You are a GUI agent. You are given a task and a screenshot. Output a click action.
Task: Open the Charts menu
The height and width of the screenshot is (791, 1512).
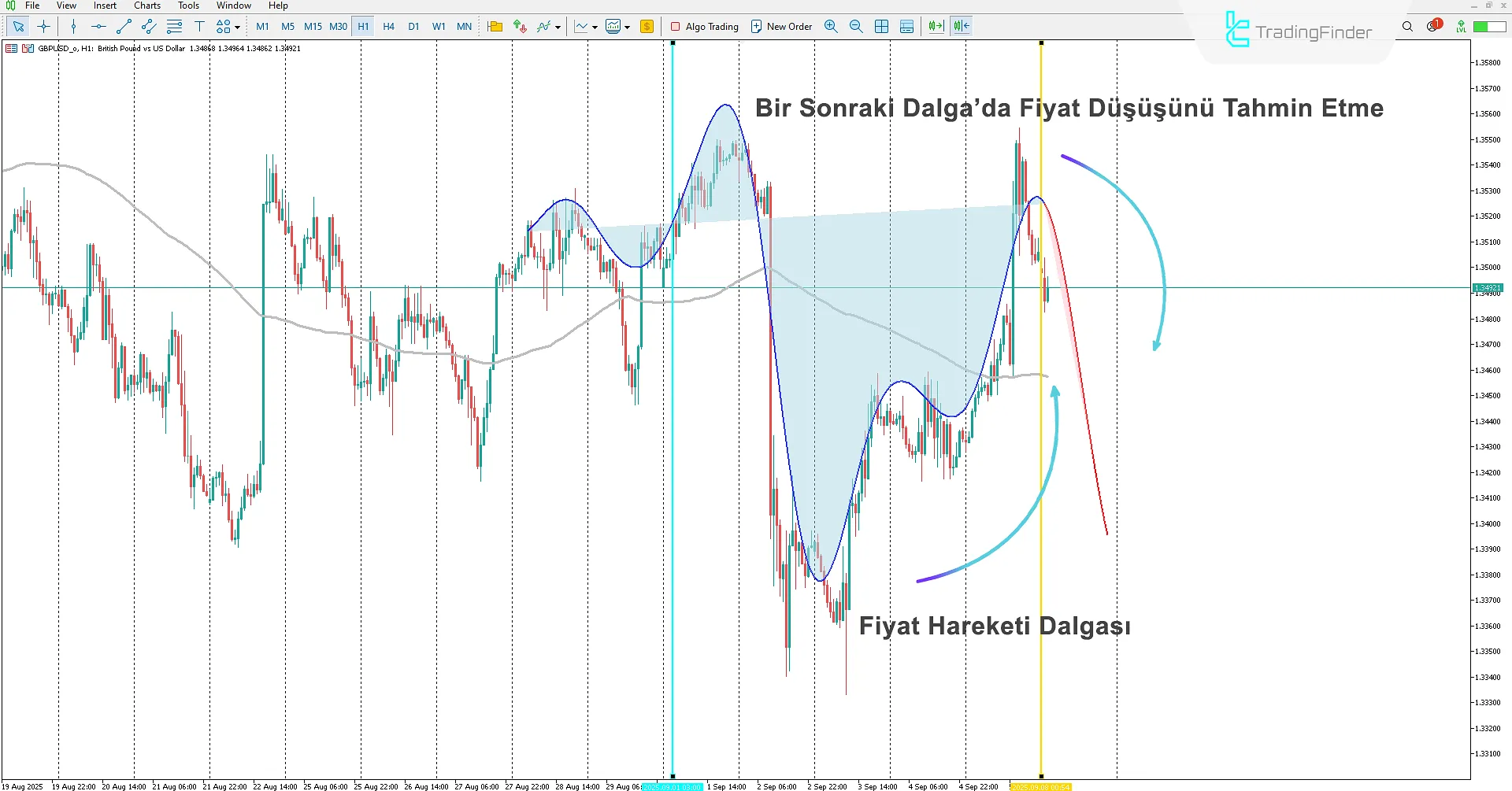click(147, 6)
